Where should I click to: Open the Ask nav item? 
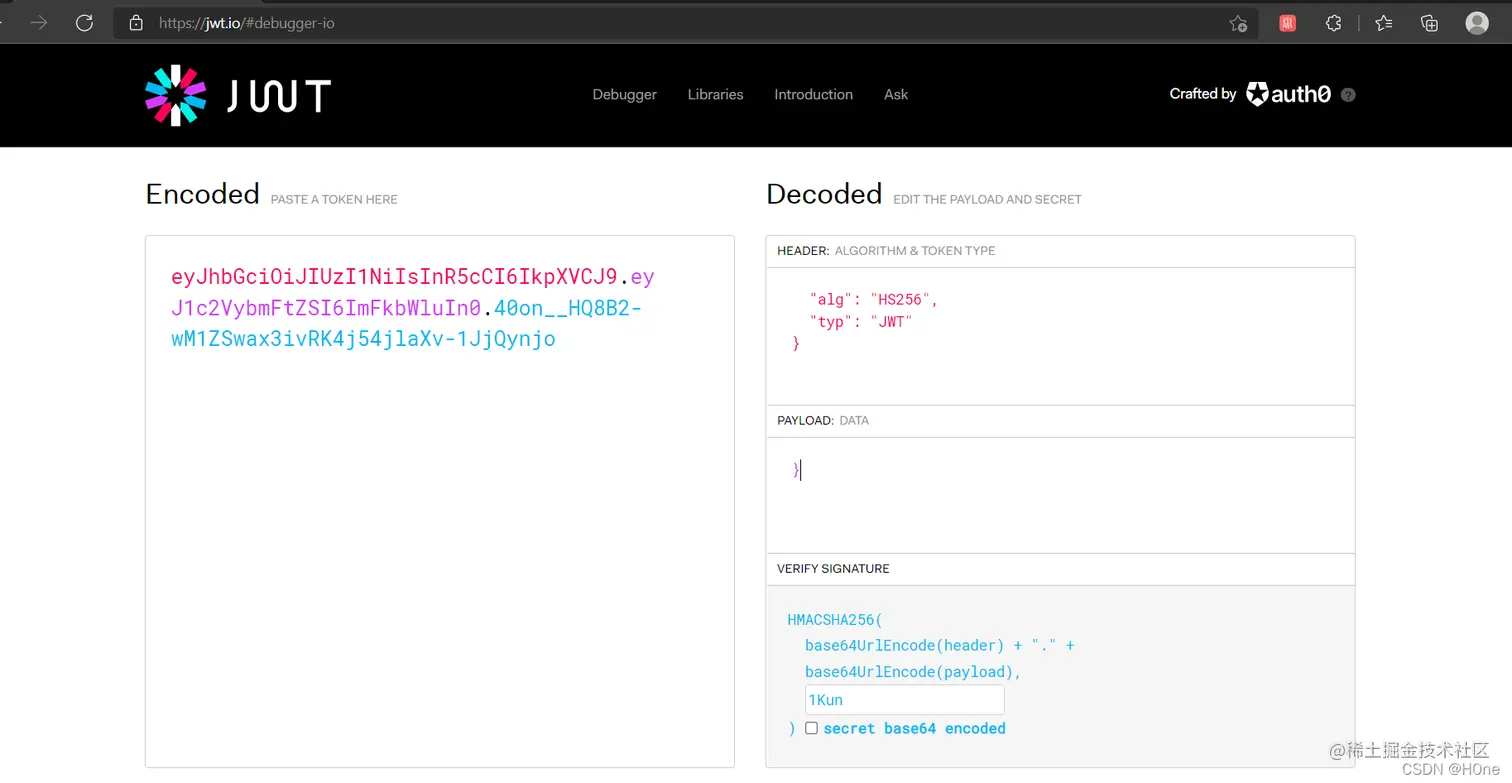(896, 94)
